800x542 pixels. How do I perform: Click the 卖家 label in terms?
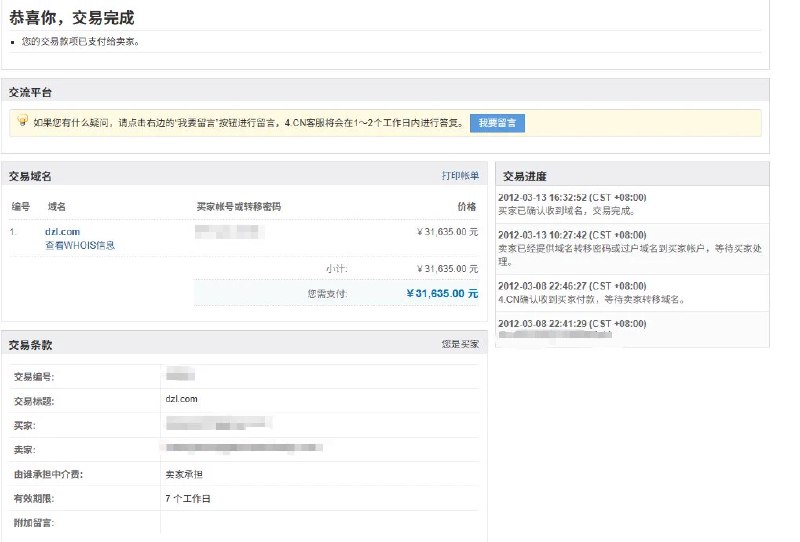(24, 450)
